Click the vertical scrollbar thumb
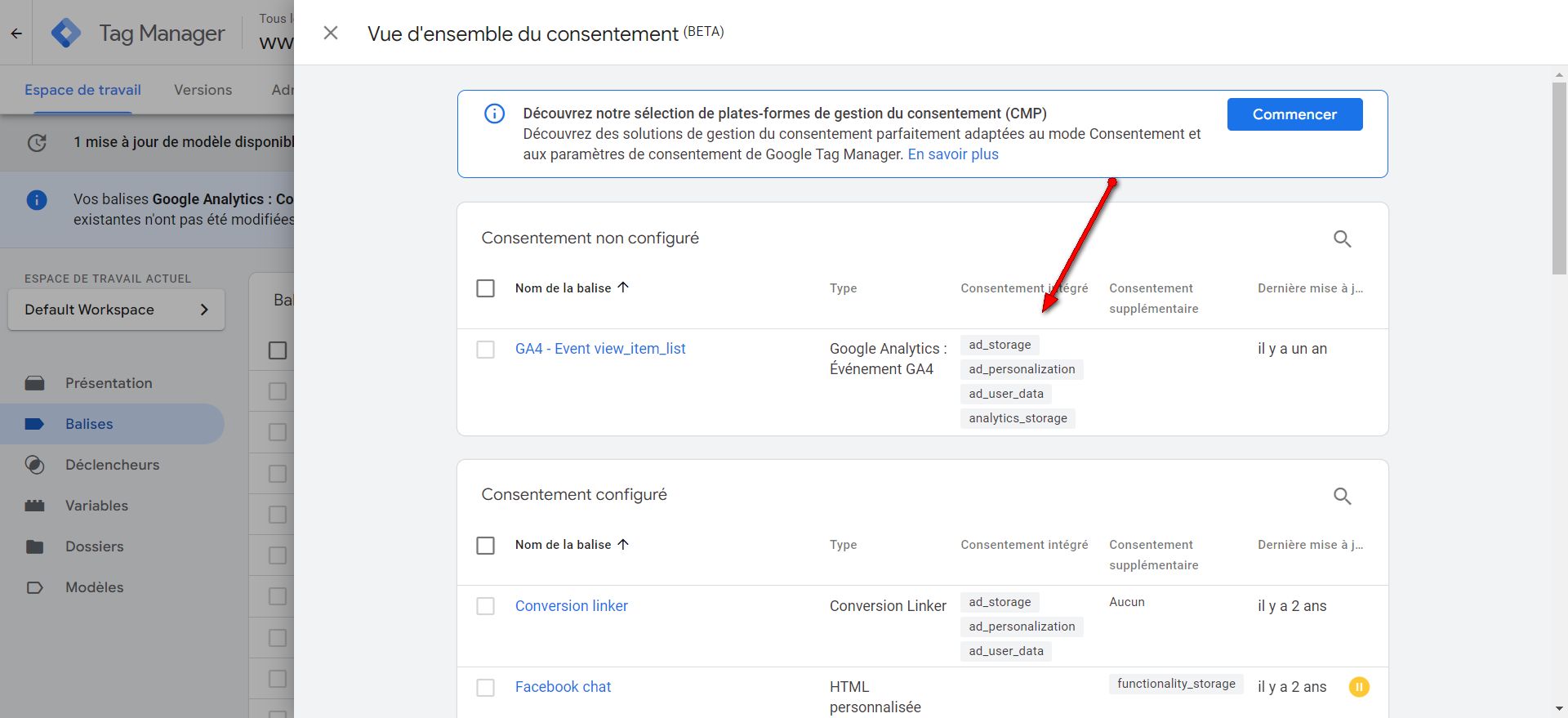Image resolution: width=1568 pixels, height=718 pixels. click(x=1559, y=176)
